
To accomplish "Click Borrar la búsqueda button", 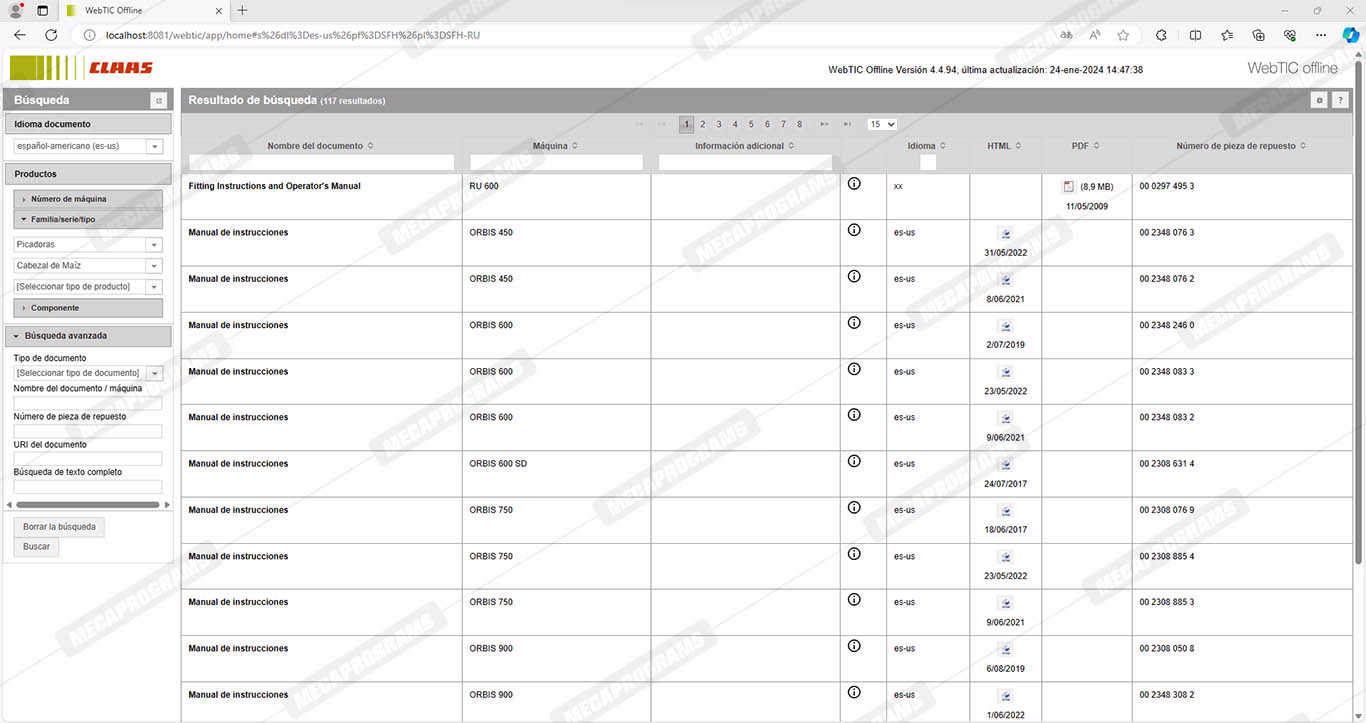I will [59, 526].
